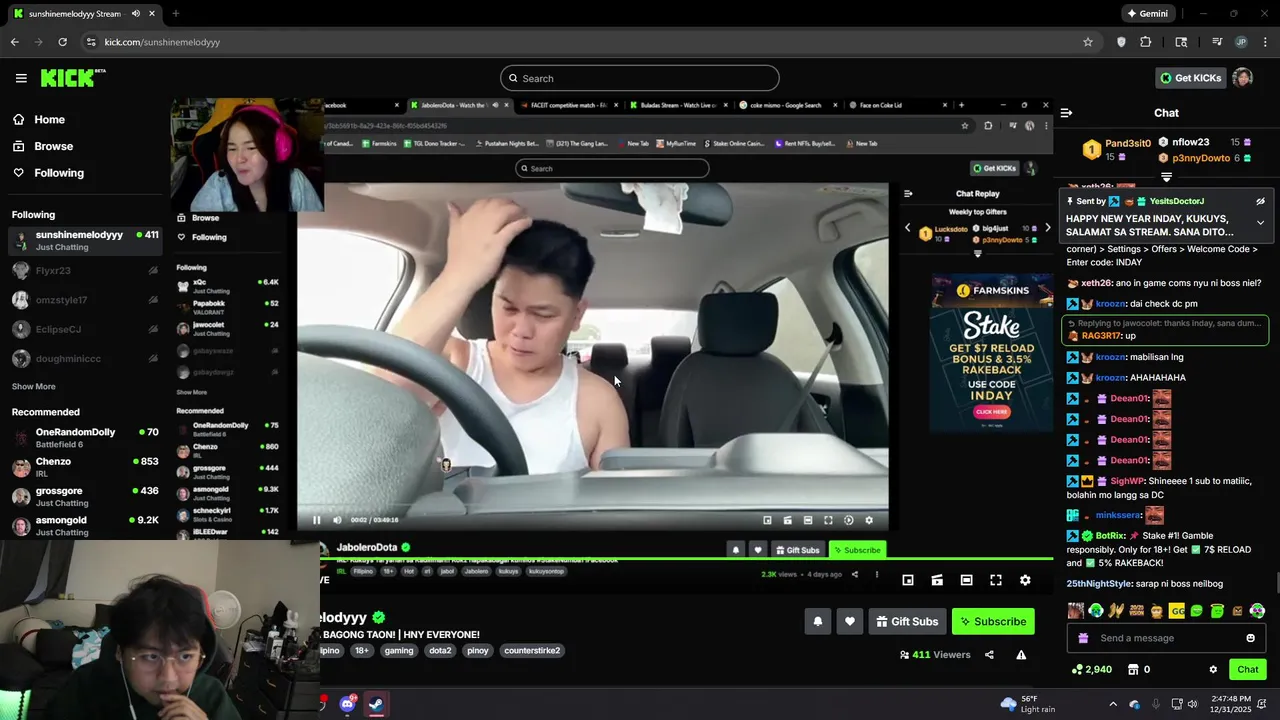Open Discord from the taskbar
The image size is (1280, 720).
(347, 704)
